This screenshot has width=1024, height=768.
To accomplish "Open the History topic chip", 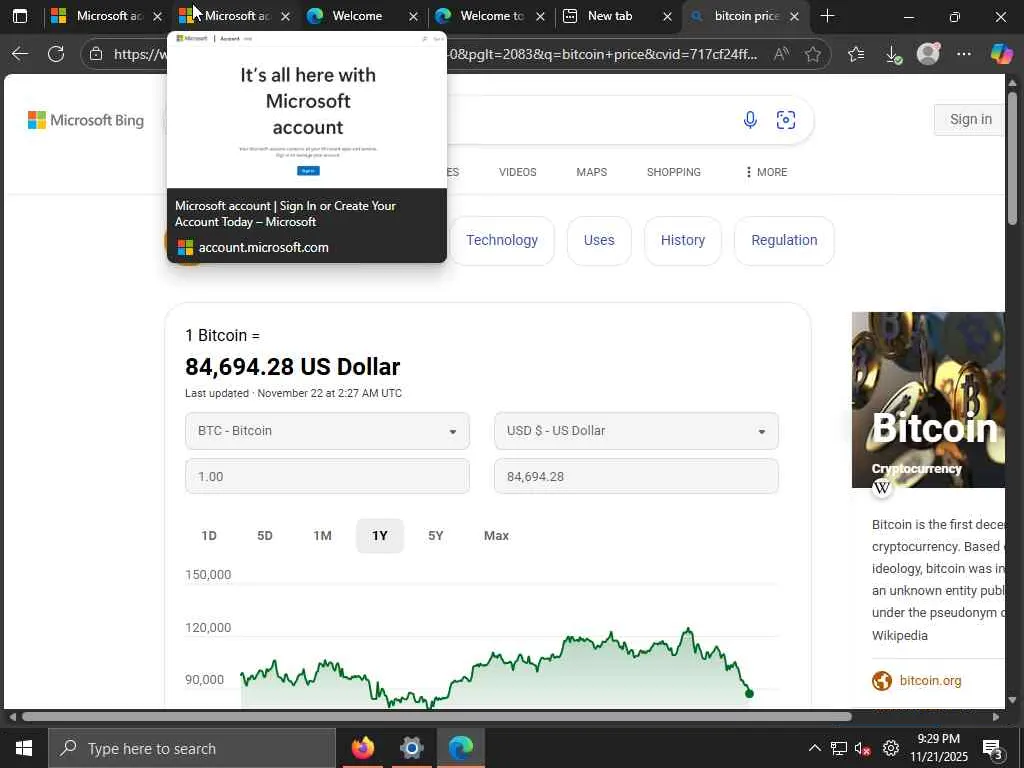I will tap(682, 240).
